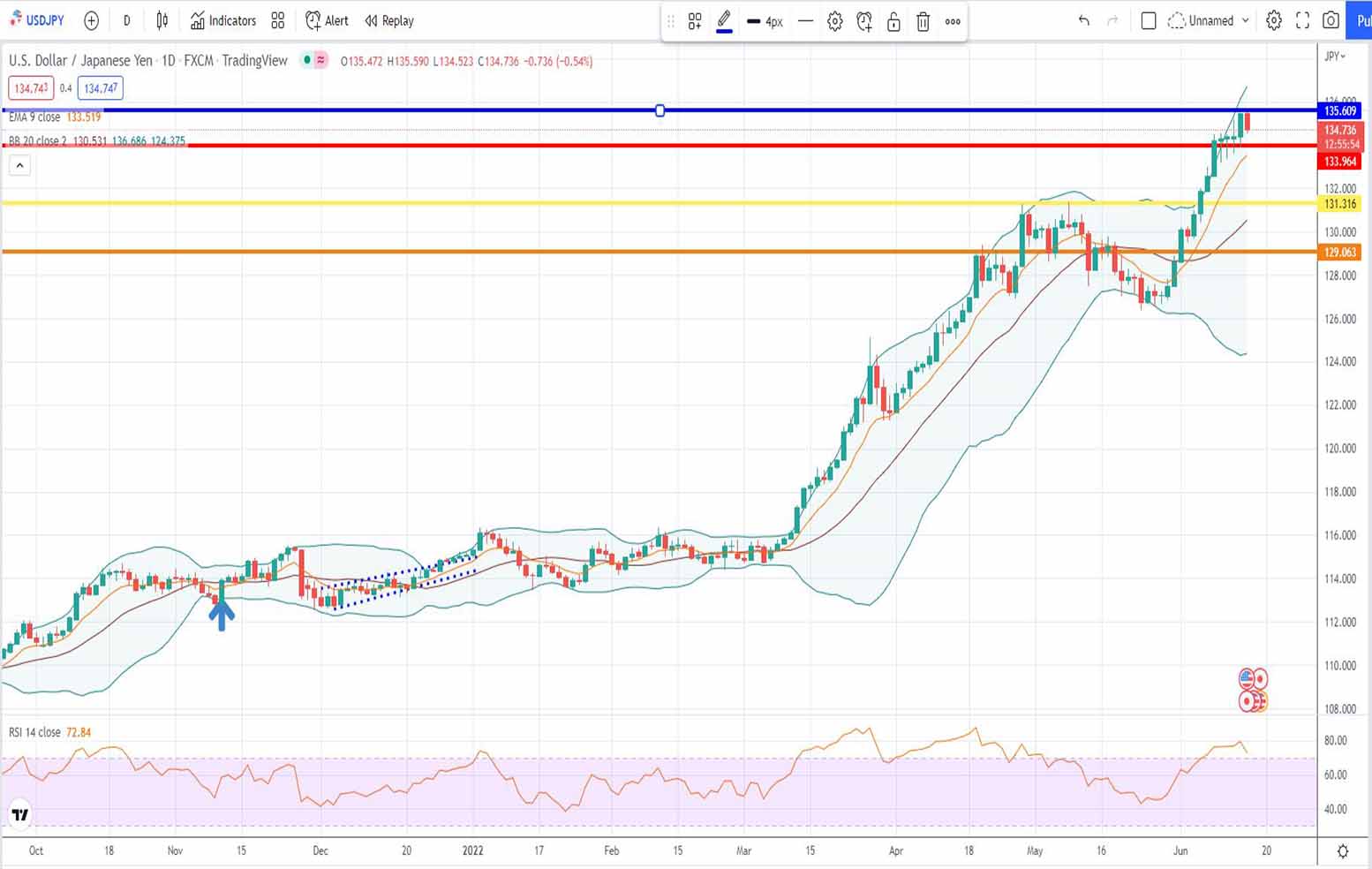Open the Indicators menu
1372x869 pixels.
coord(223,20)
